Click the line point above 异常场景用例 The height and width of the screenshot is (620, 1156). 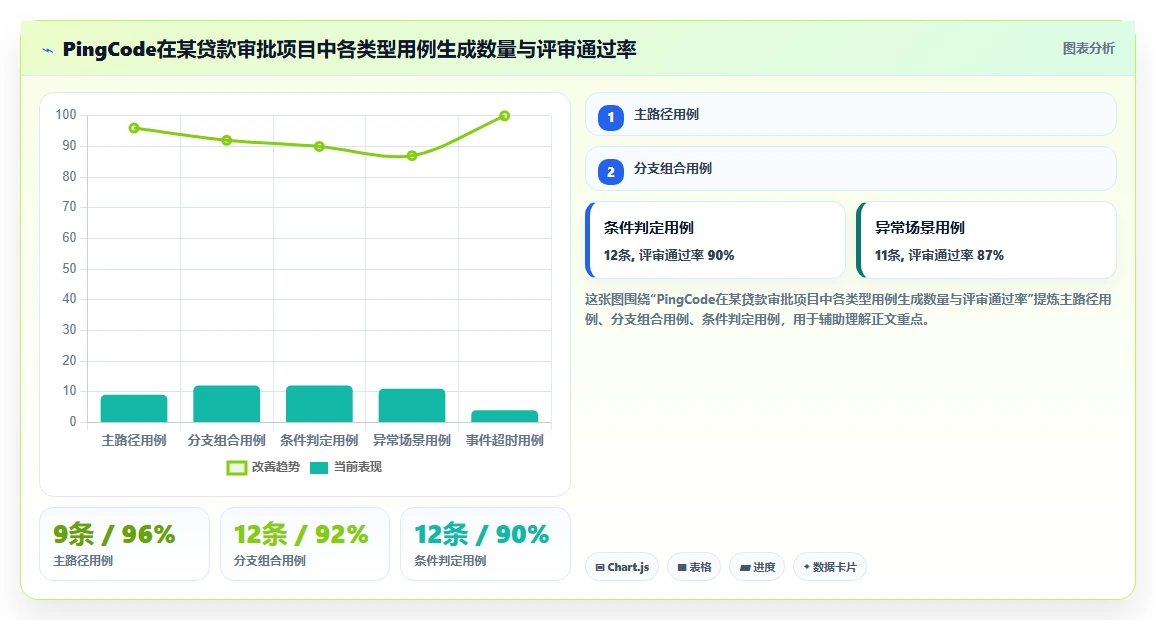(x=412, y=156)
